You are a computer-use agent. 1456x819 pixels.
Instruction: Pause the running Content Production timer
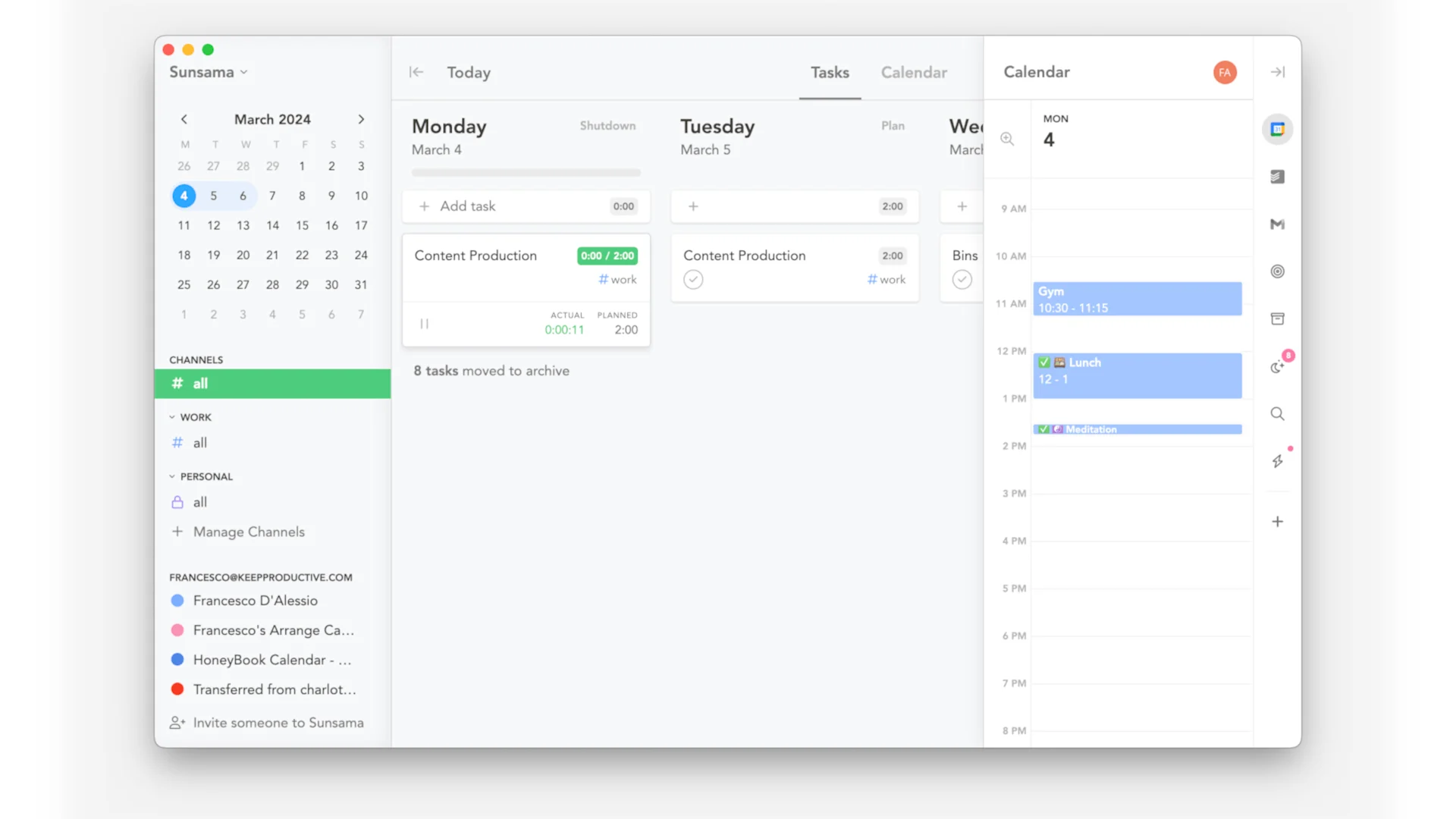[x=425, y=323]
